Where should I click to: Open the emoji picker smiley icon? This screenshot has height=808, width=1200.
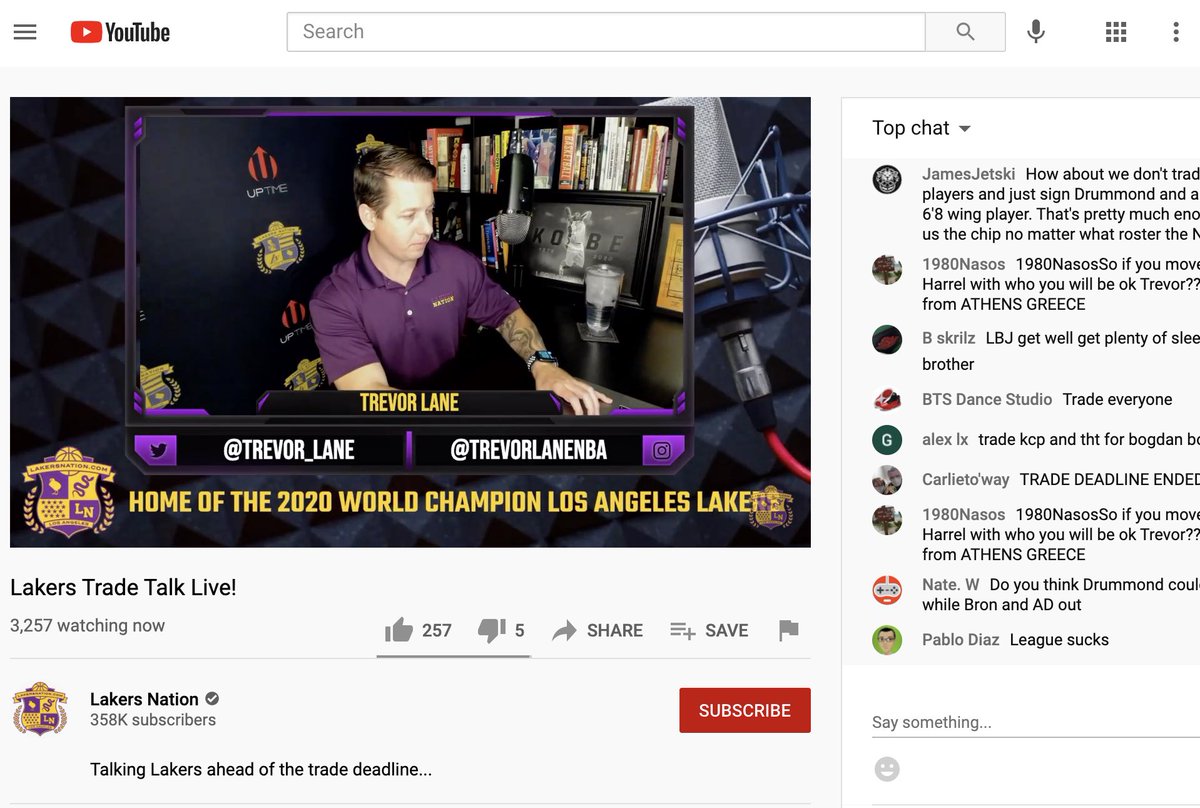pyautogui.click(x=887, y=769)
